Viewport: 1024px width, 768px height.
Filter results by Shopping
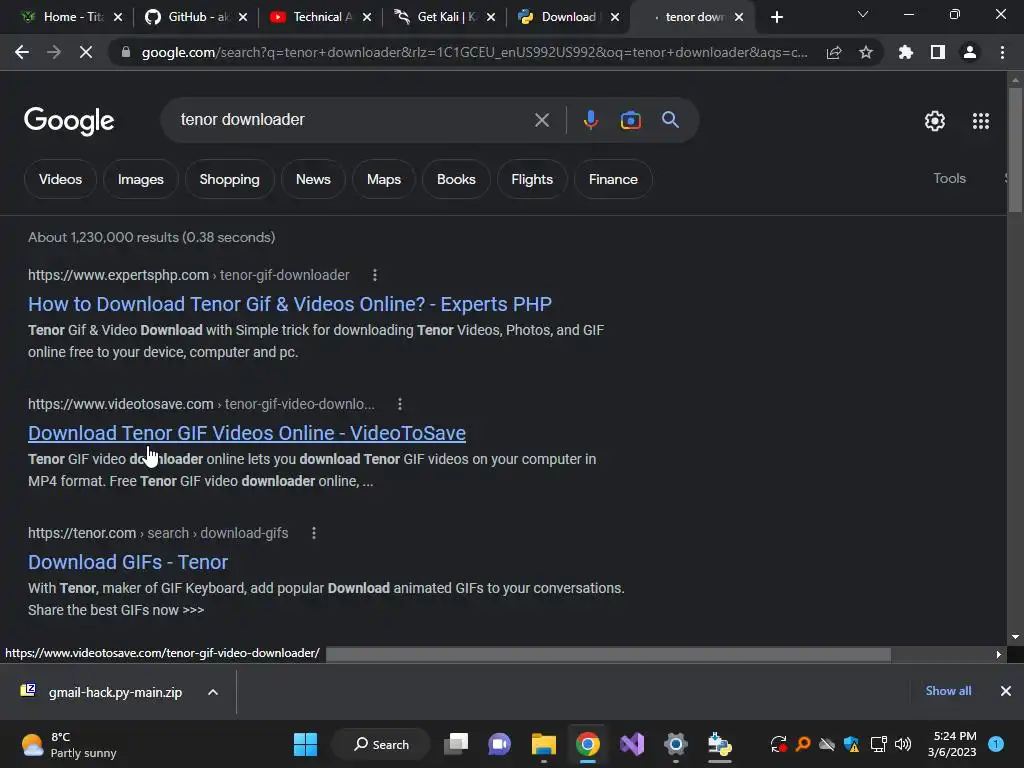click(229, 180)
